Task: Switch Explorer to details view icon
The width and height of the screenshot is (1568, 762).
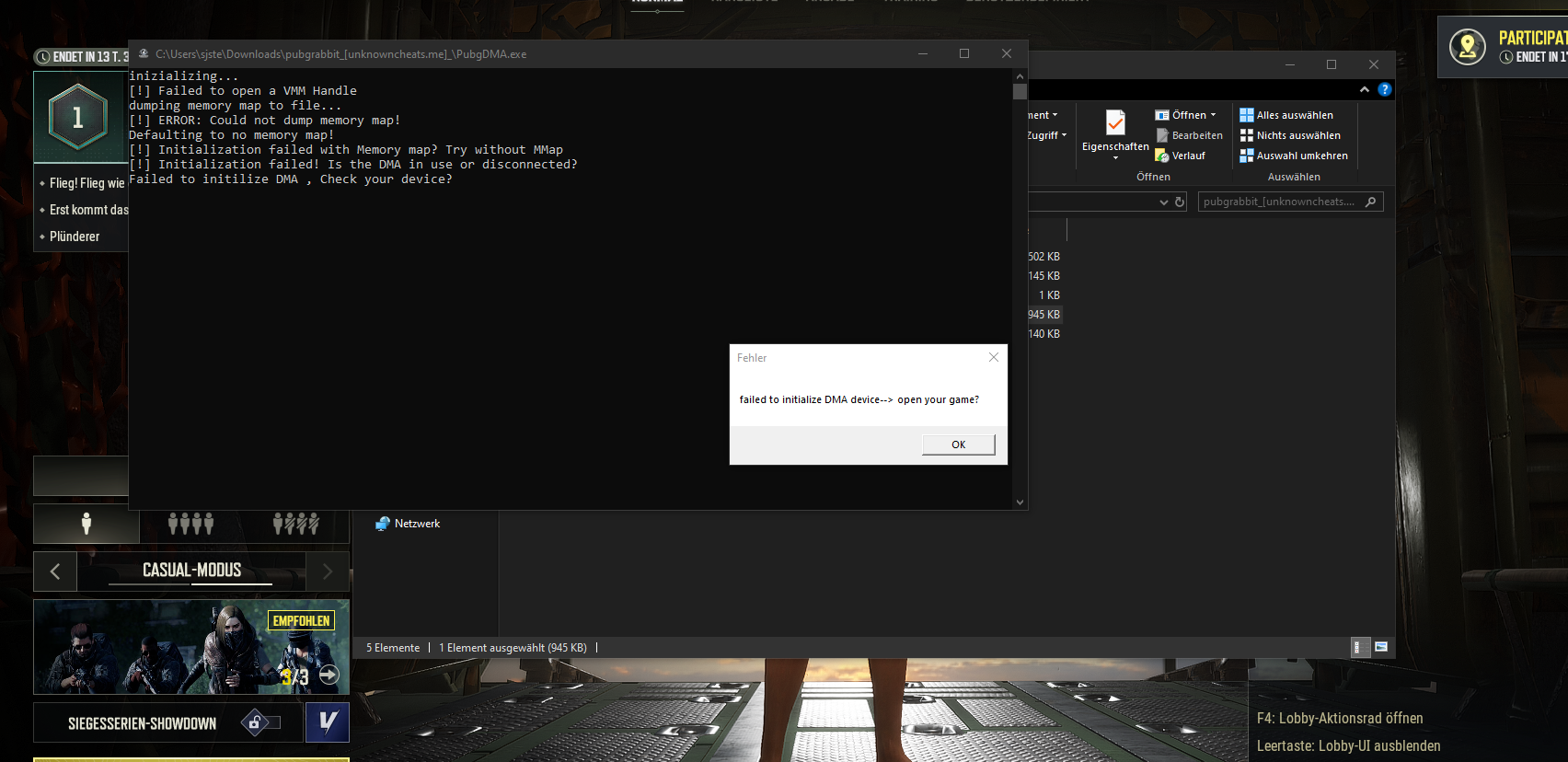Action: pos(1358,647)
